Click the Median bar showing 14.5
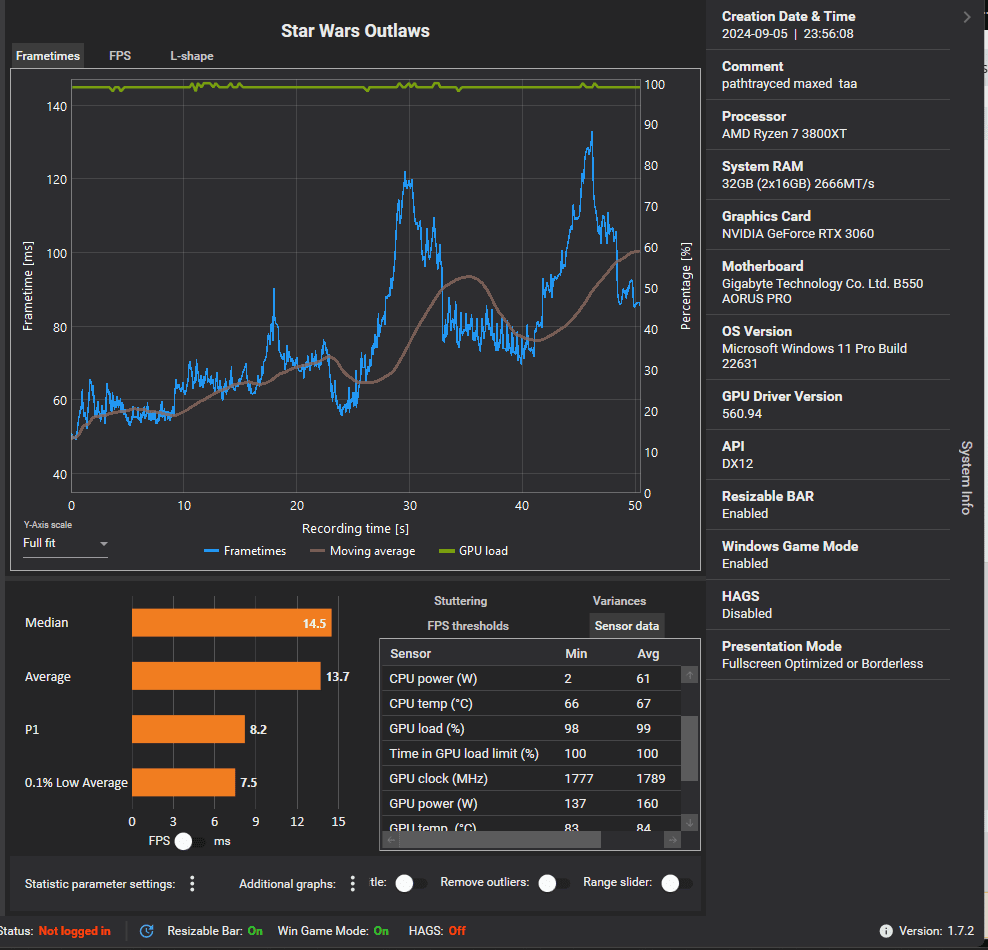The image size is (988, 950). coord(232,623)
